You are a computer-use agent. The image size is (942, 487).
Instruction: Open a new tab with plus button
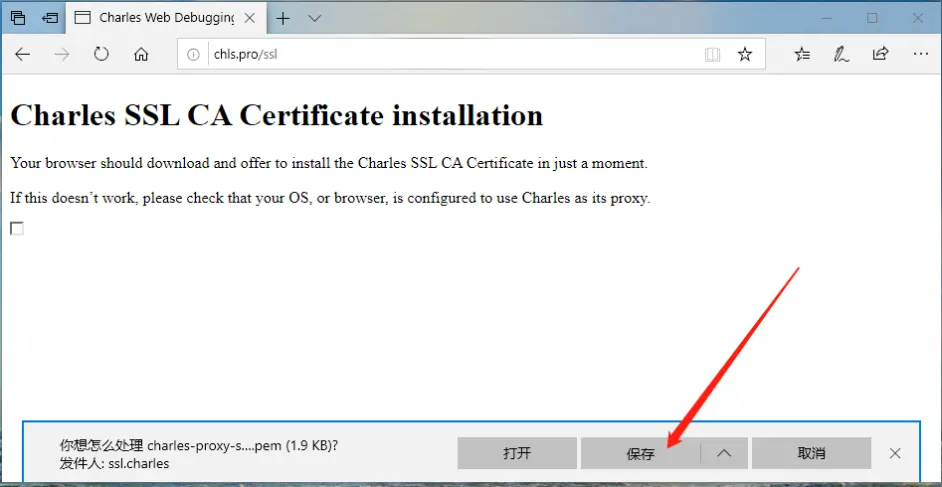click(282, 18)
